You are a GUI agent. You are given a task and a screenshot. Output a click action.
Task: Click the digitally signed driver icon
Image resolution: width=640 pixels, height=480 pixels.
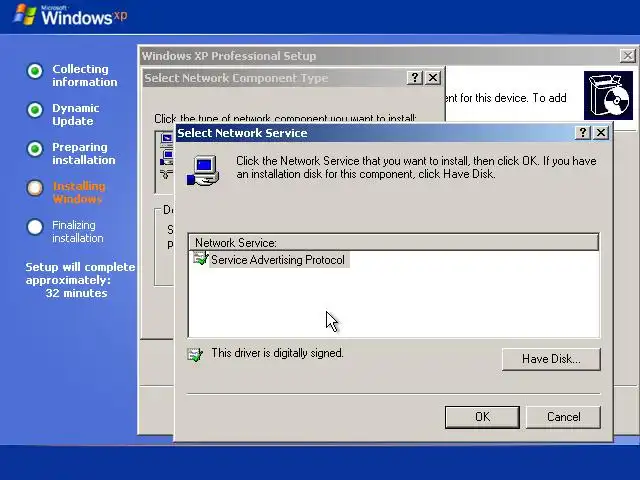(195, 354)
